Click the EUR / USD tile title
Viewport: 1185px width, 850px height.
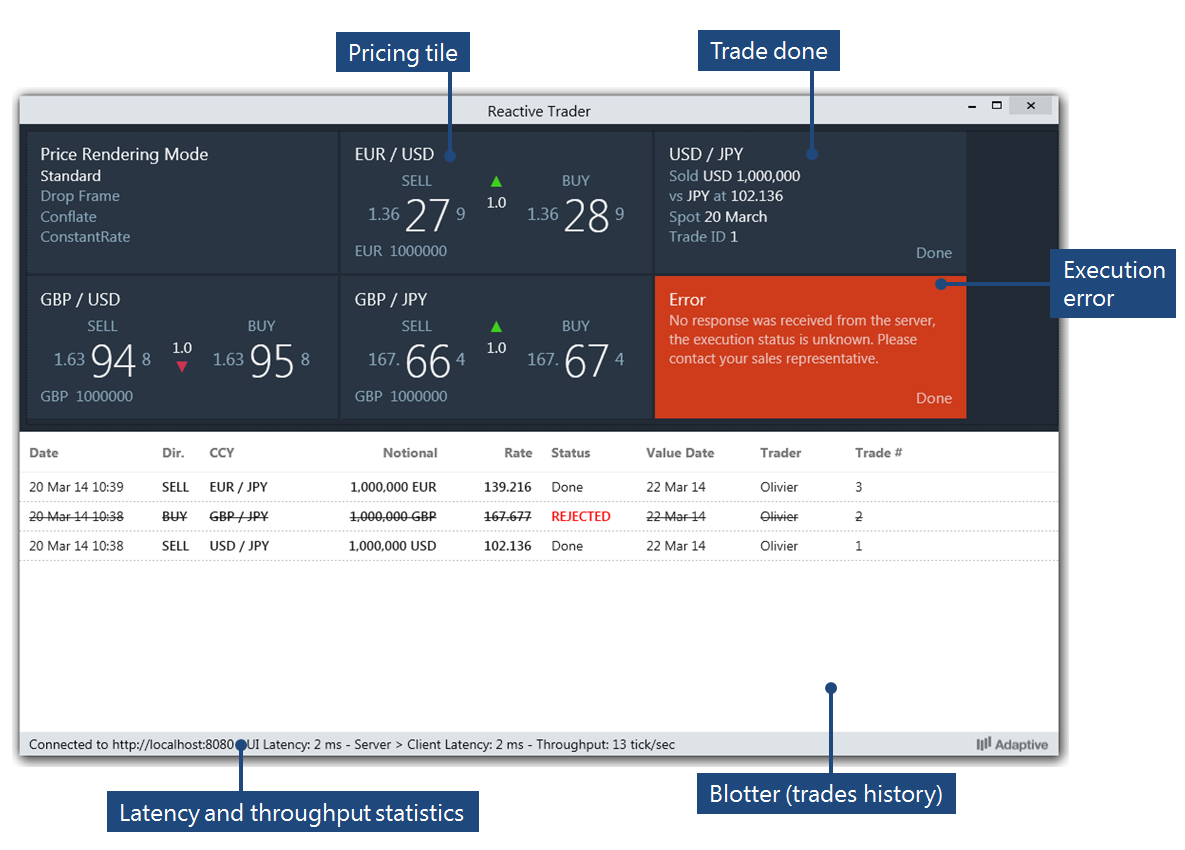(394, 154)
